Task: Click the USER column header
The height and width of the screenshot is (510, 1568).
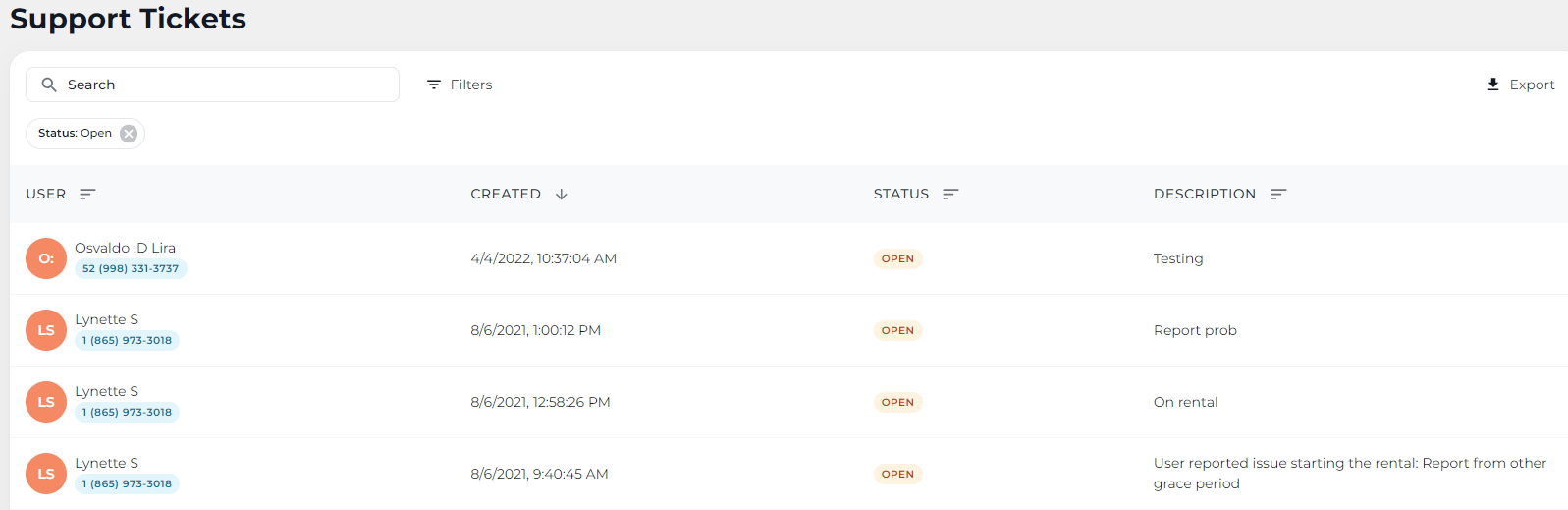Action: tap(46, 194)
